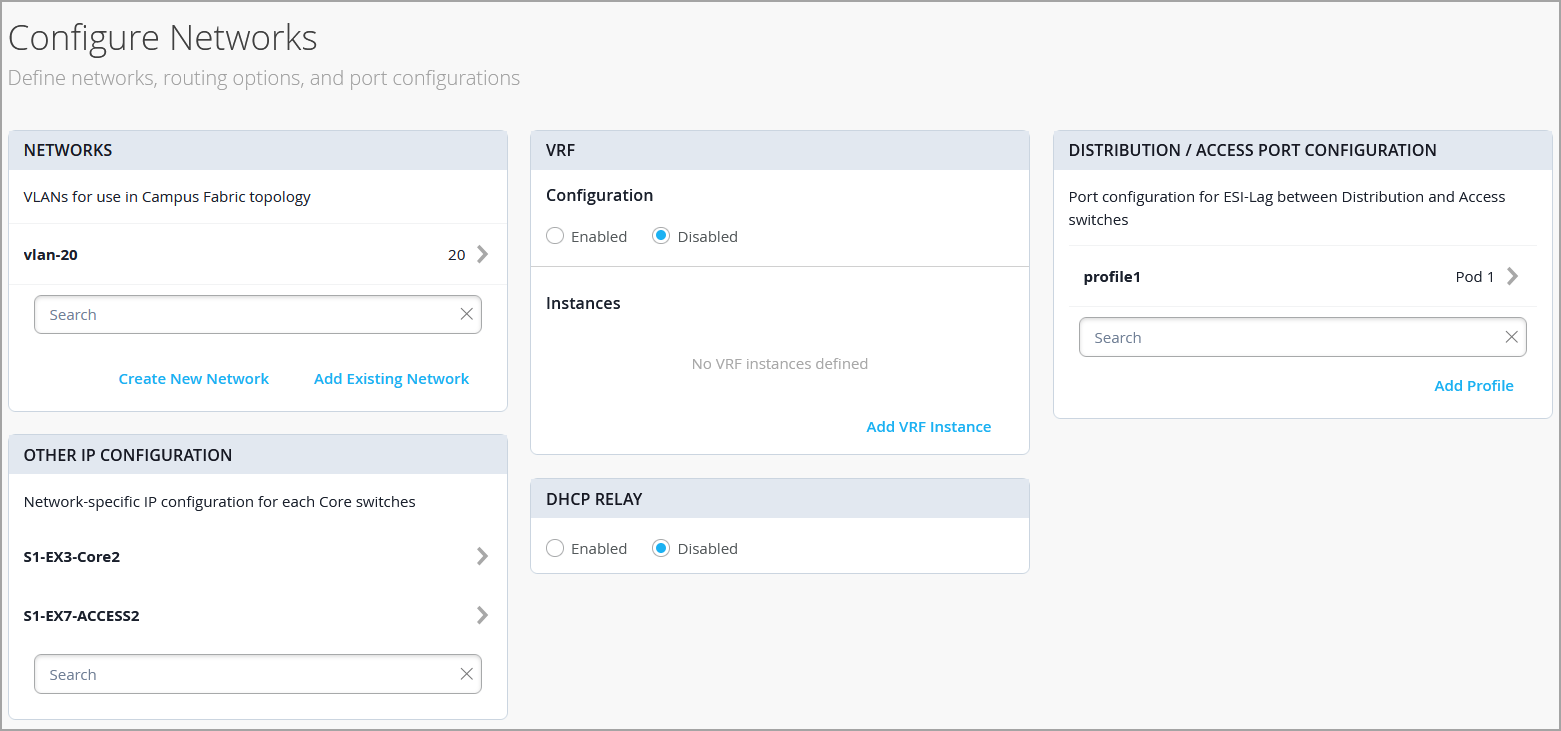1561x731 pixels.
Task: Focus the Networks search input
Action: (258, 314)
